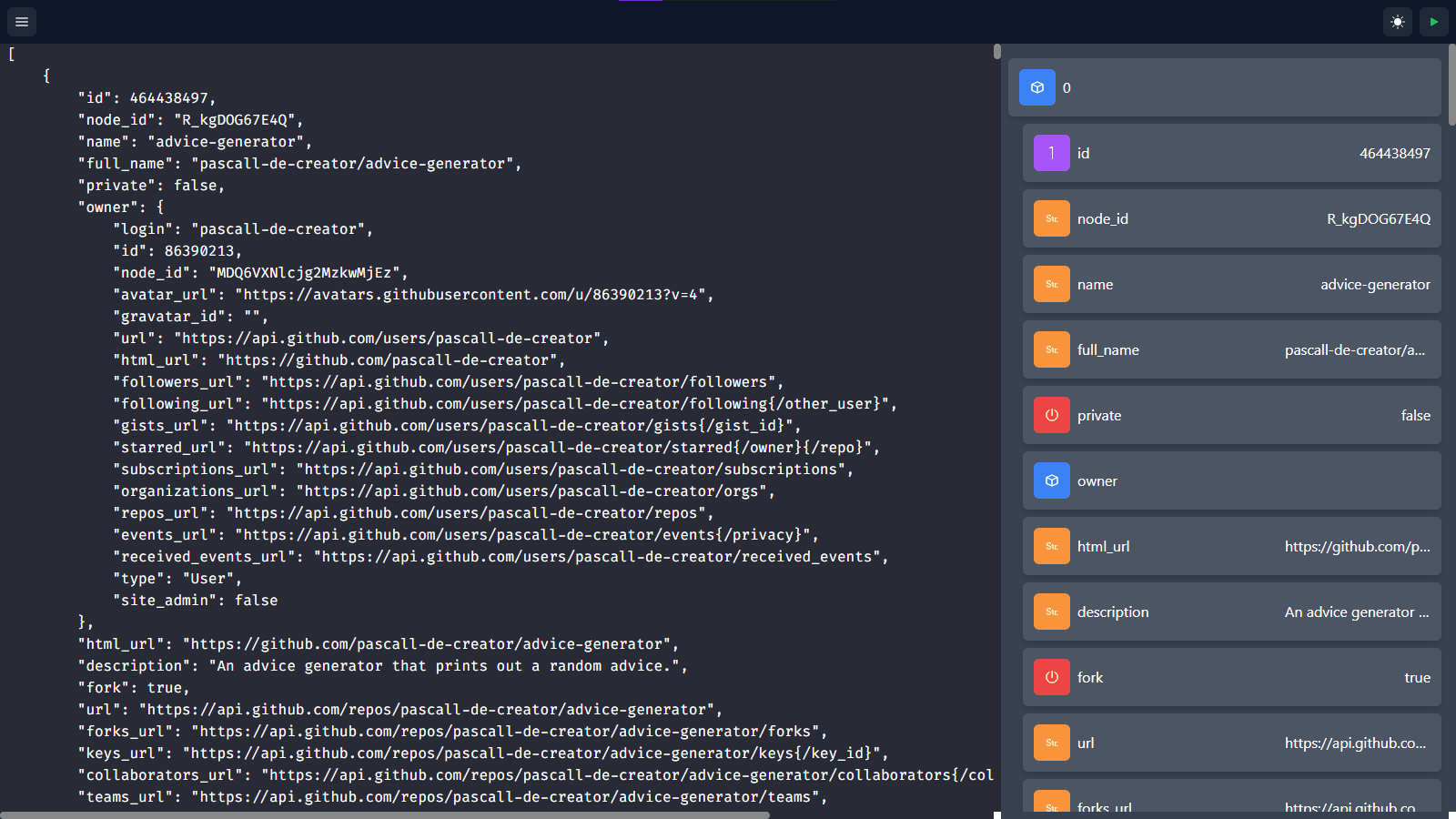Screen dimensions: 1456x819
Task: Place cursor on "received_events_url" line in editor
Action: (x=500, y=556)
